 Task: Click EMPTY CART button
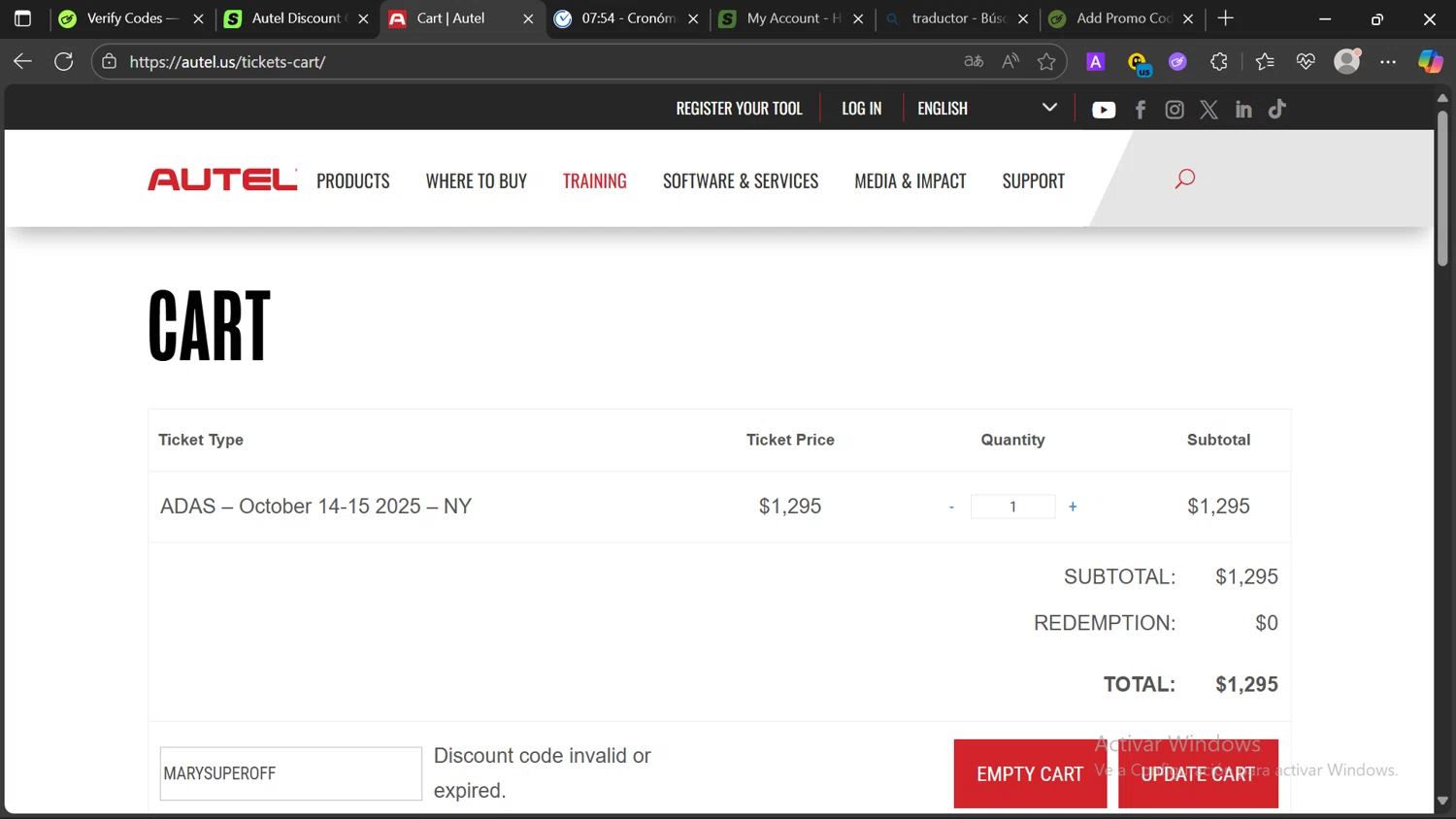click(1030, 773)
